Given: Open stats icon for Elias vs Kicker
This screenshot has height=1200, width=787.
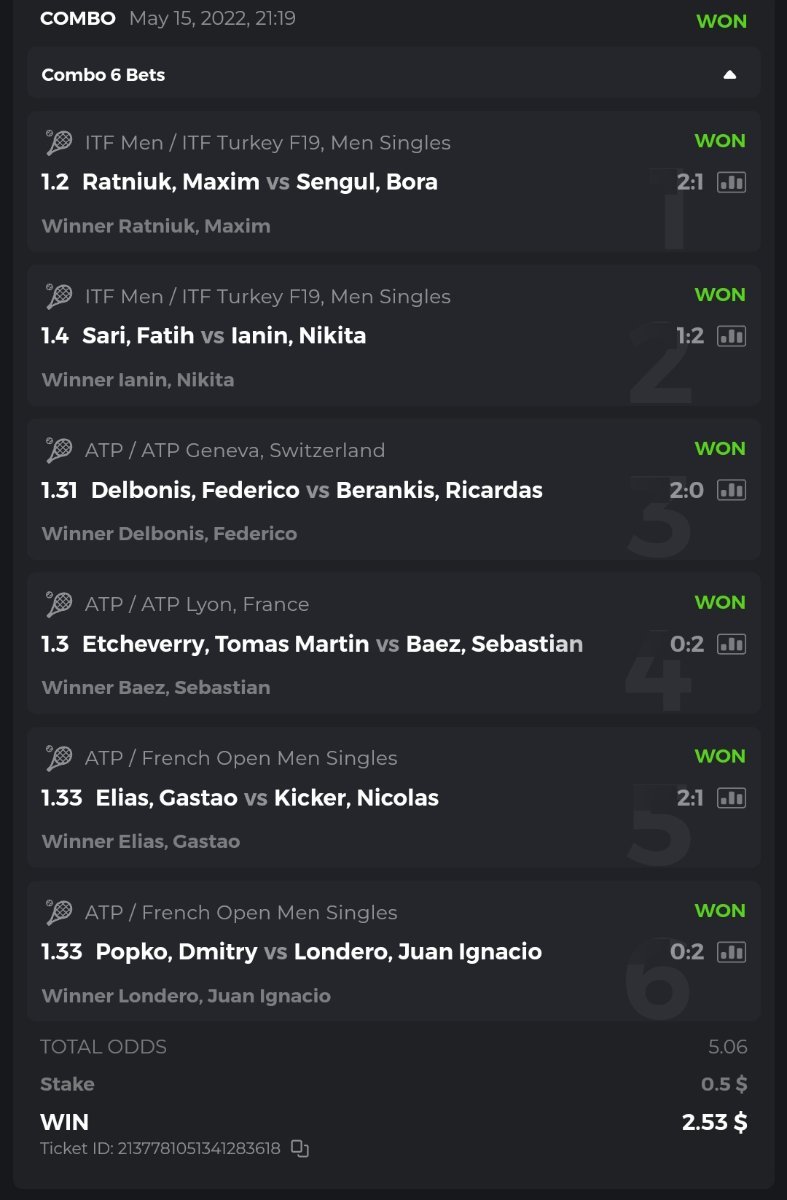Looking at the screenshot, I should click(x=731, y=798).
